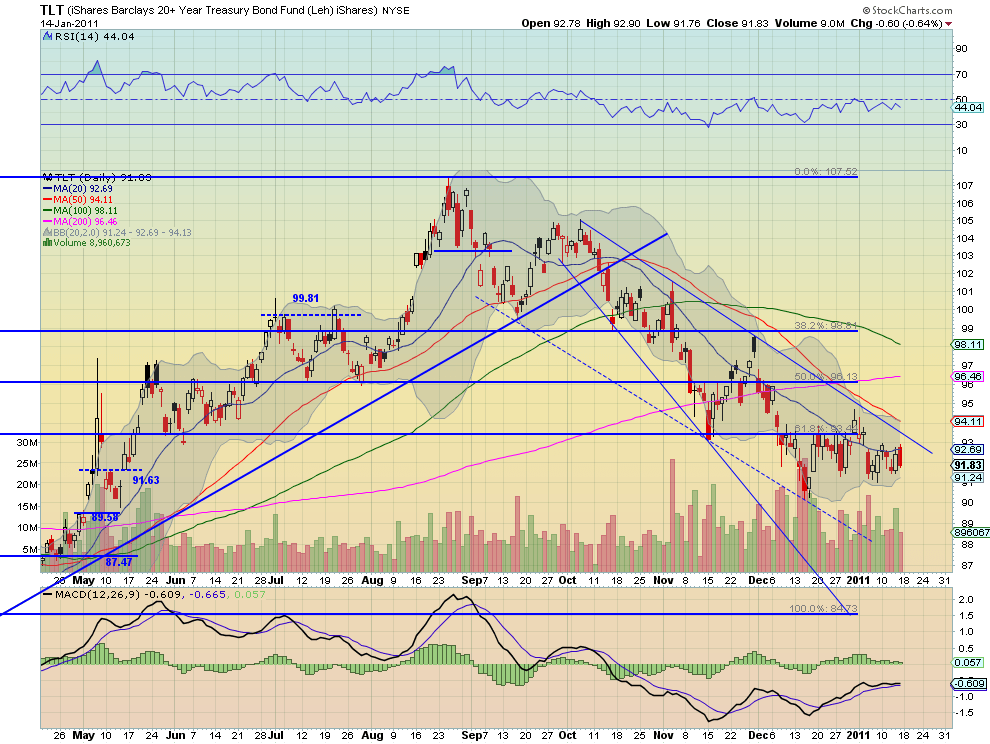Click the 0.0%: 107.52 Fibonacci label
The image size is (990, 744).
(826, 172)
